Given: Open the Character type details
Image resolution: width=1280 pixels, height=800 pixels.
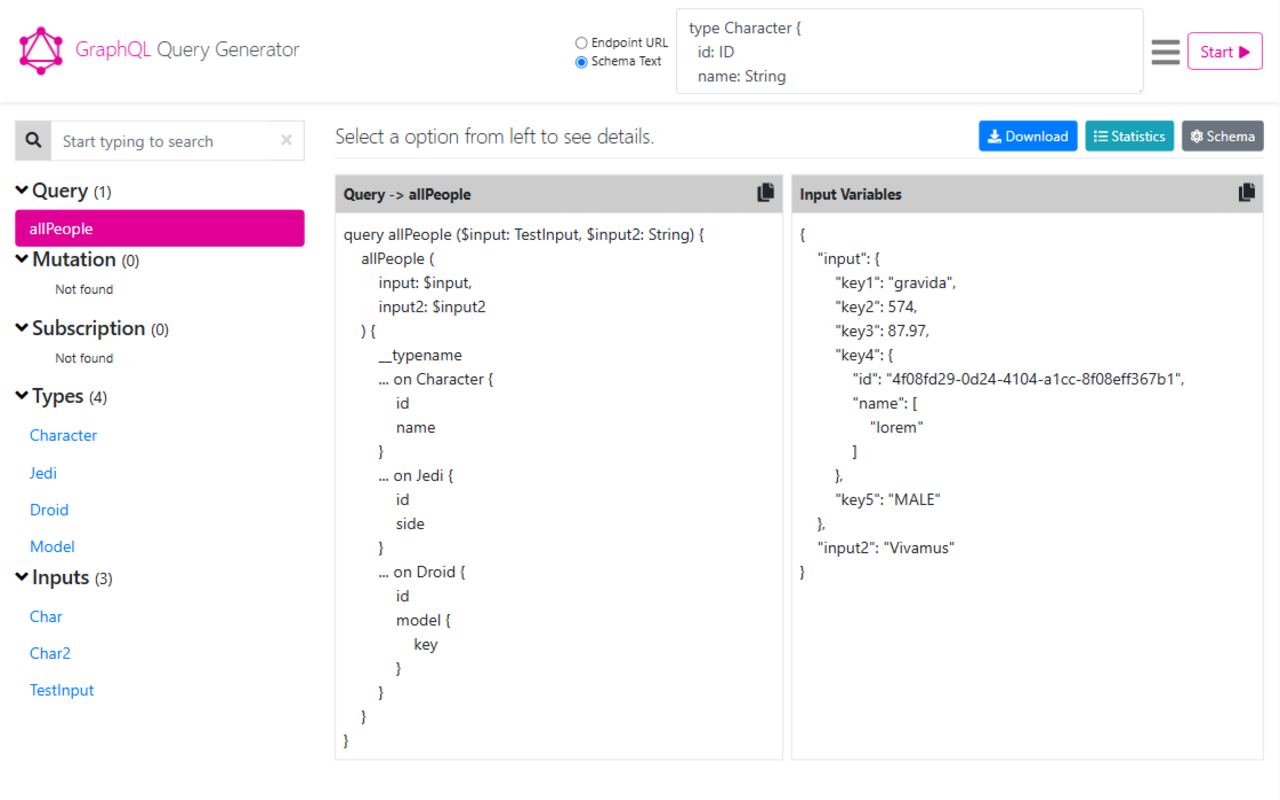Looking at the screenshot, I should click(x=63, y=435).
